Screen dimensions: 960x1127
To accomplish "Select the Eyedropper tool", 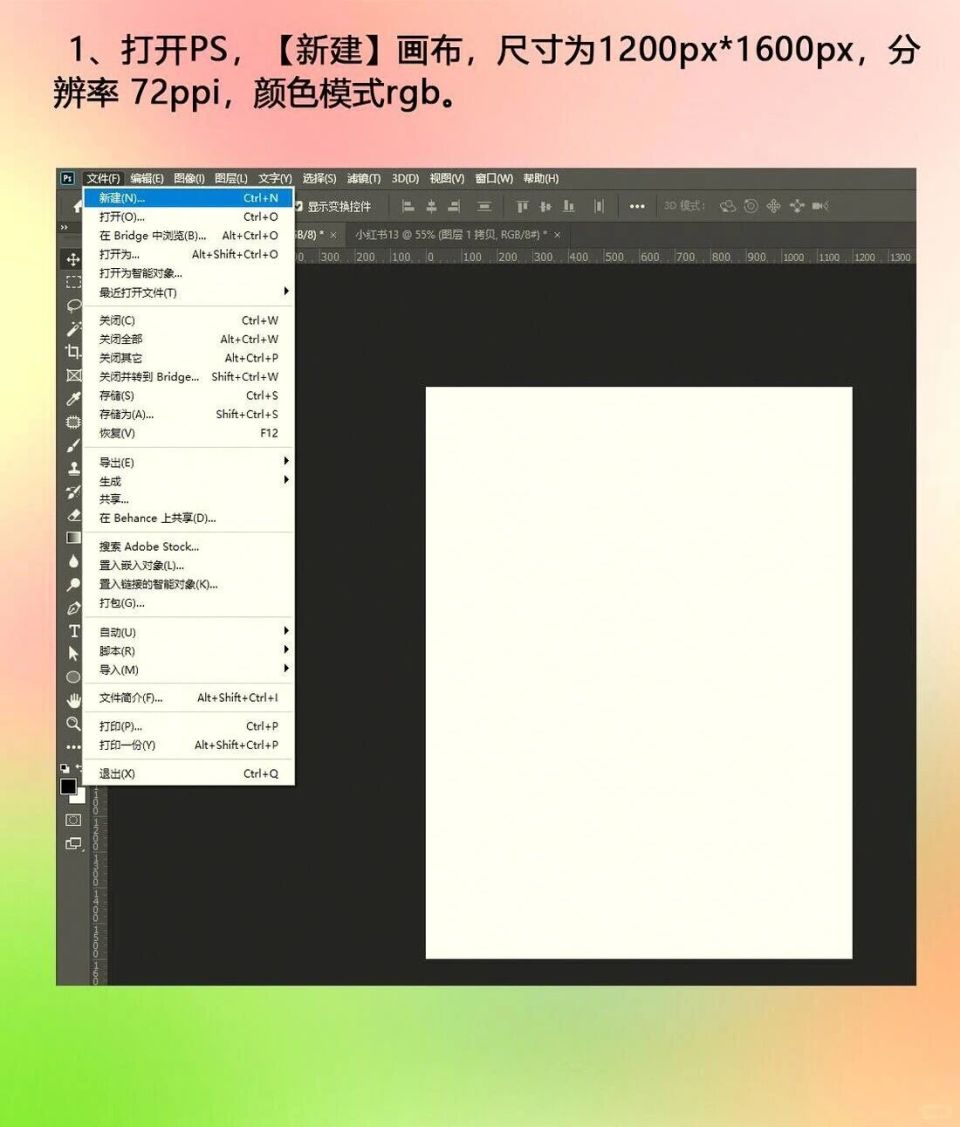I will (71, 397).
